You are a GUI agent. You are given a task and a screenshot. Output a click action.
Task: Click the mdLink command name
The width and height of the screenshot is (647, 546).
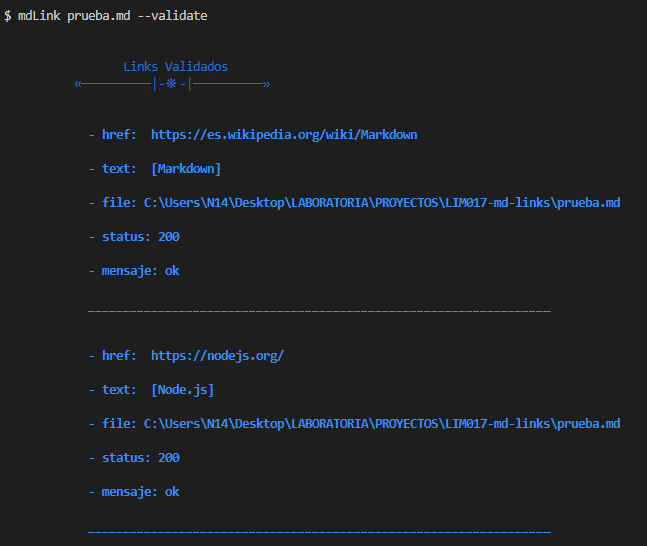click(x=39, y=16)
